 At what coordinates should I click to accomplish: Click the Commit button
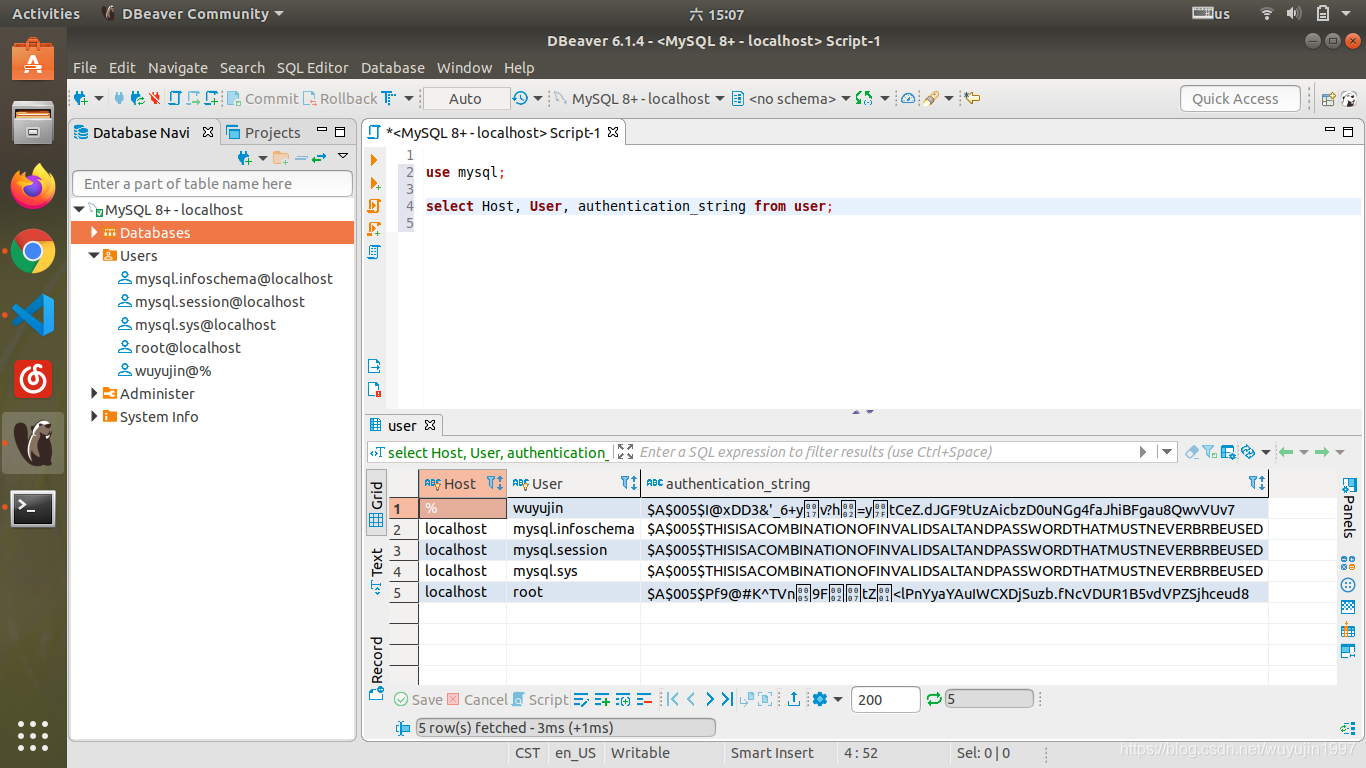pos(262,99)
